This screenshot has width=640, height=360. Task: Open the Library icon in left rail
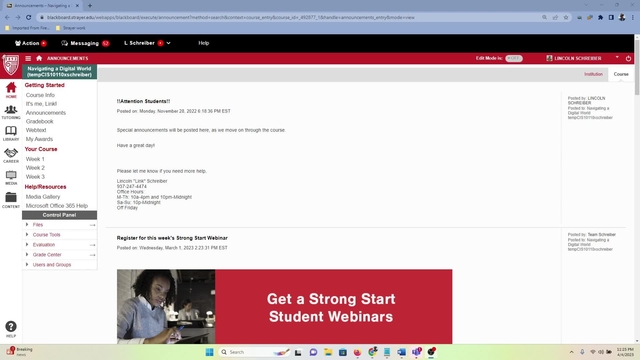click(x=11, y=133)
